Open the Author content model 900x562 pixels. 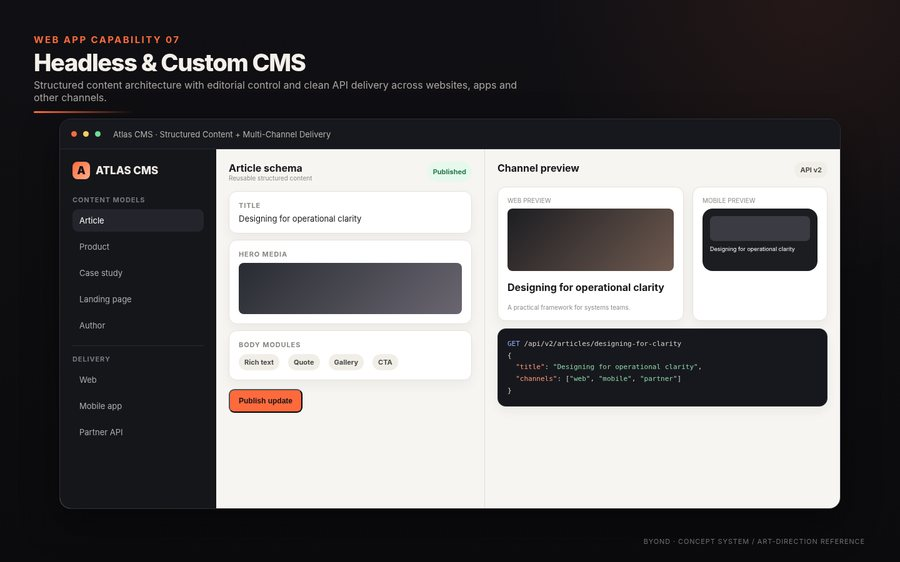138,325
